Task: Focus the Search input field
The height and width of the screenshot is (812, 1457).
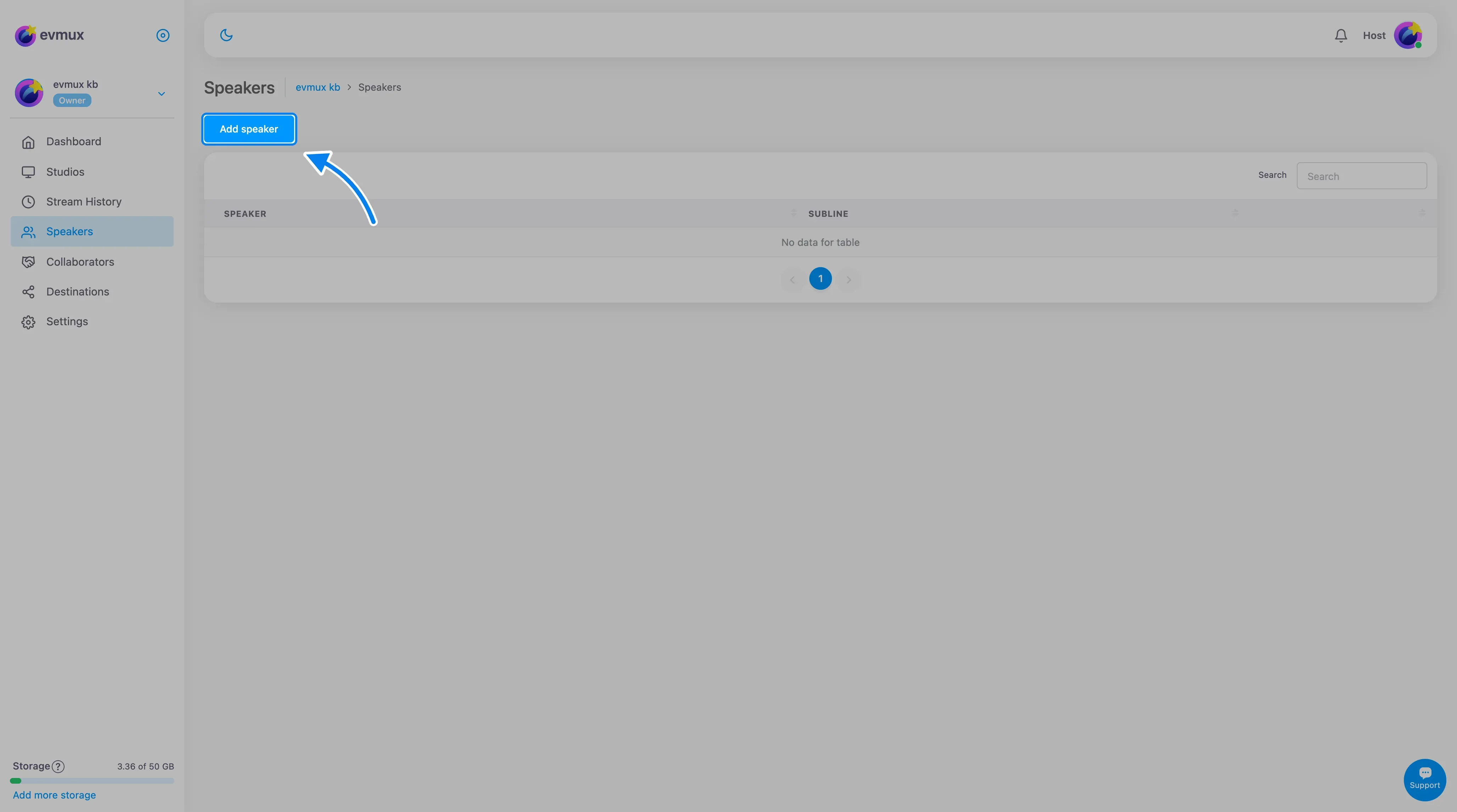Action: (x=1361, y=176)
